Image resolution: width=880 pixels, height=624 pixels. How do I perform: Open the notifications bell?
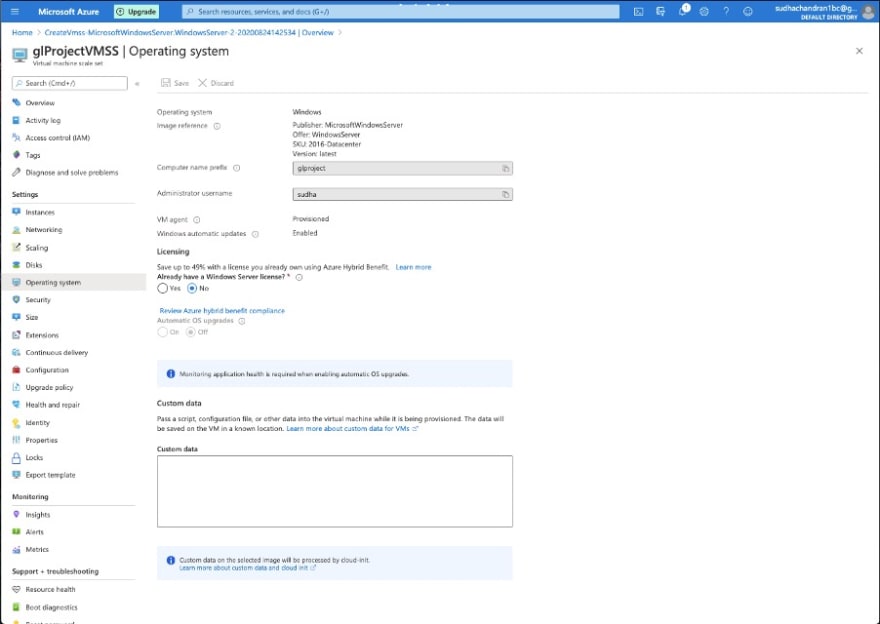point(682,11)
